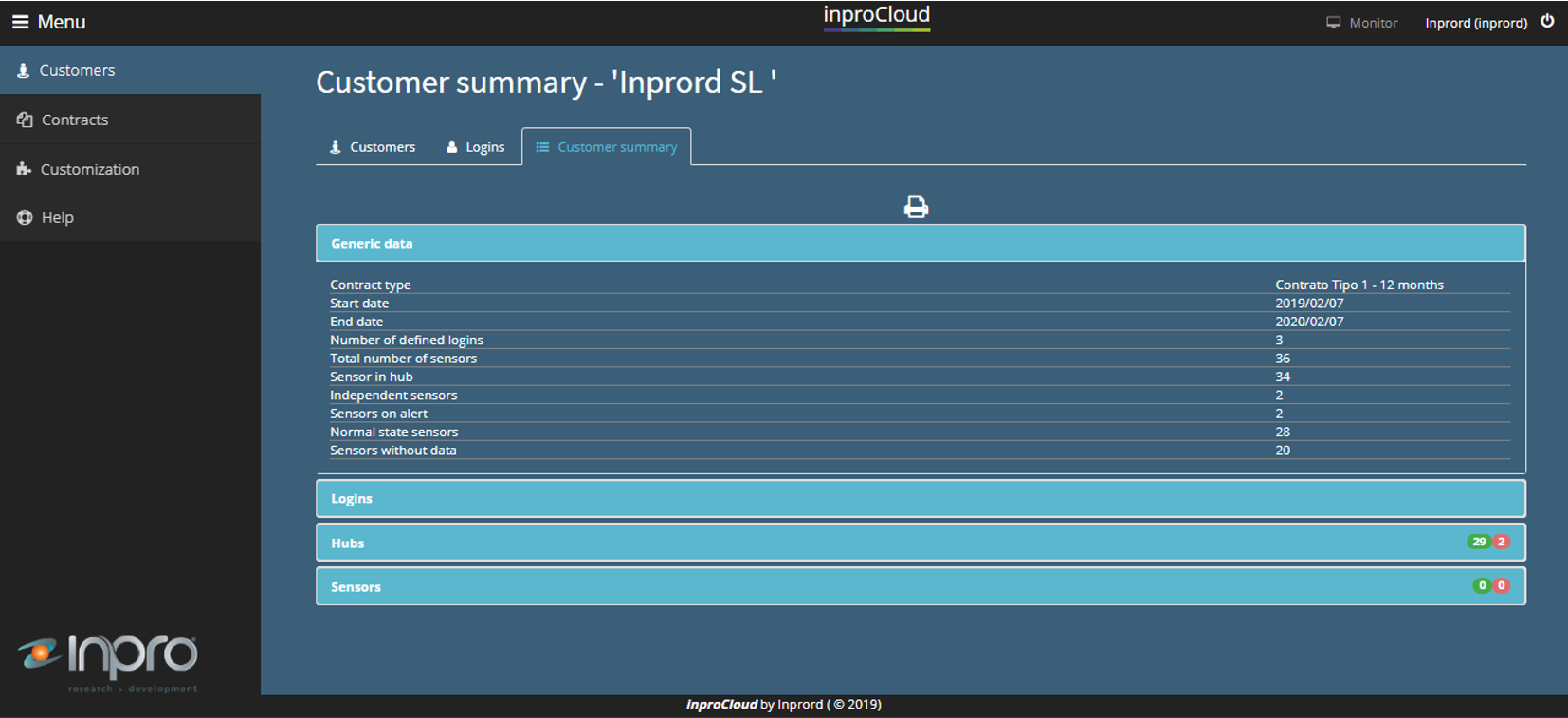
Task: Open Customization in the sidebar menu
Action: pos(130,169)
